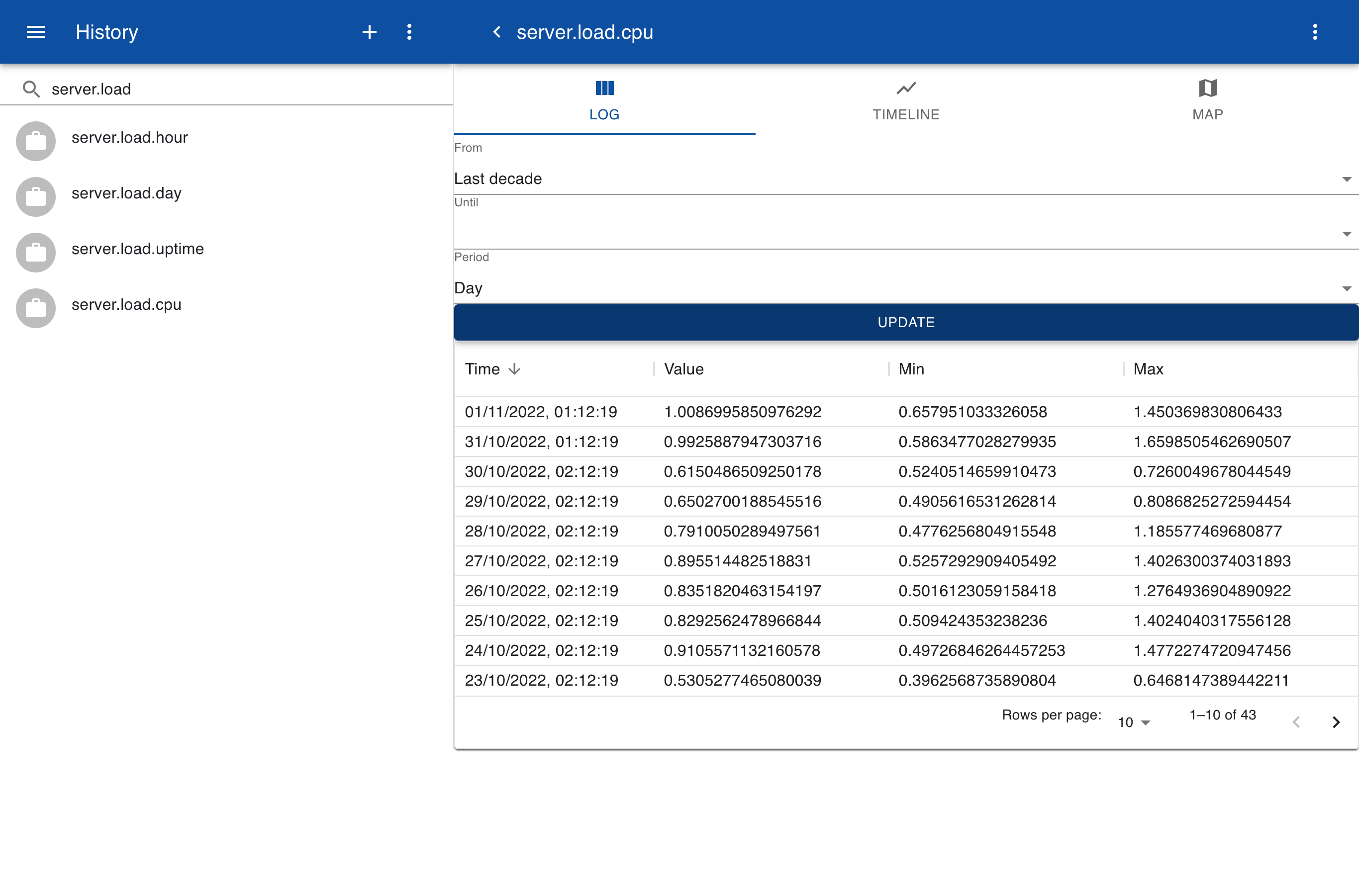Open History panel more options menu

(x=409, y=32)
